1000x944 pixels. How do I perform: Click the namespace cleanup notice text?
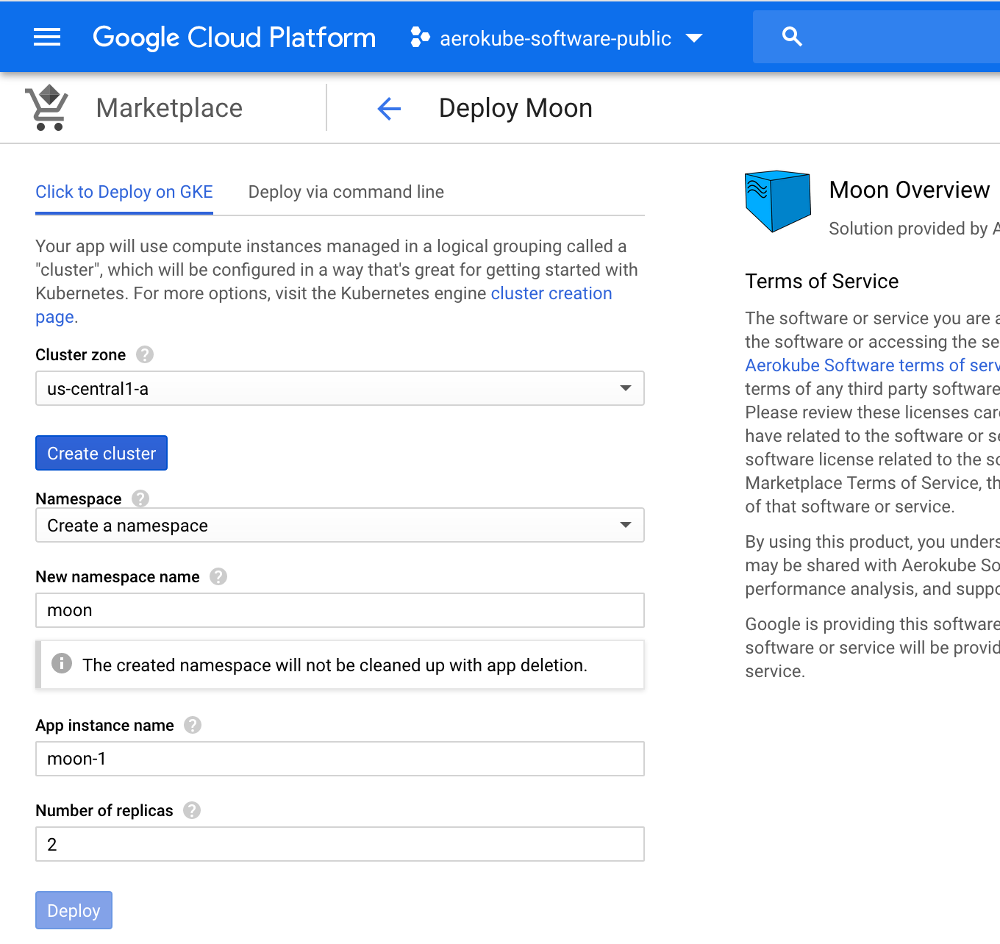335,665
